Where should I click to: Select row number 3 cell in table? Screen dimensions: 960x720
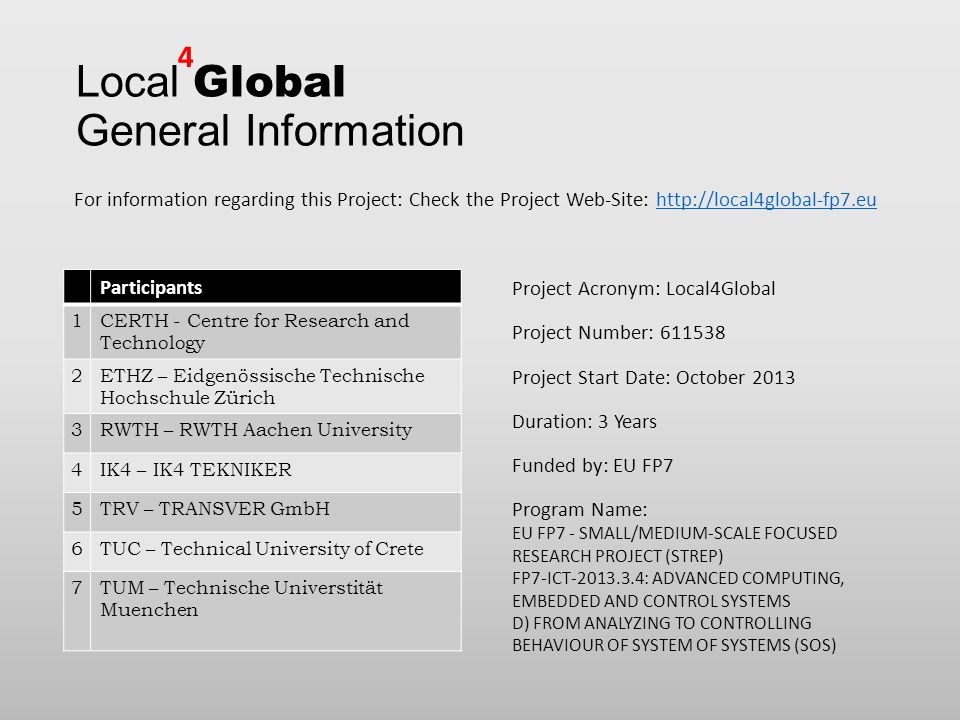pos(77,433)
